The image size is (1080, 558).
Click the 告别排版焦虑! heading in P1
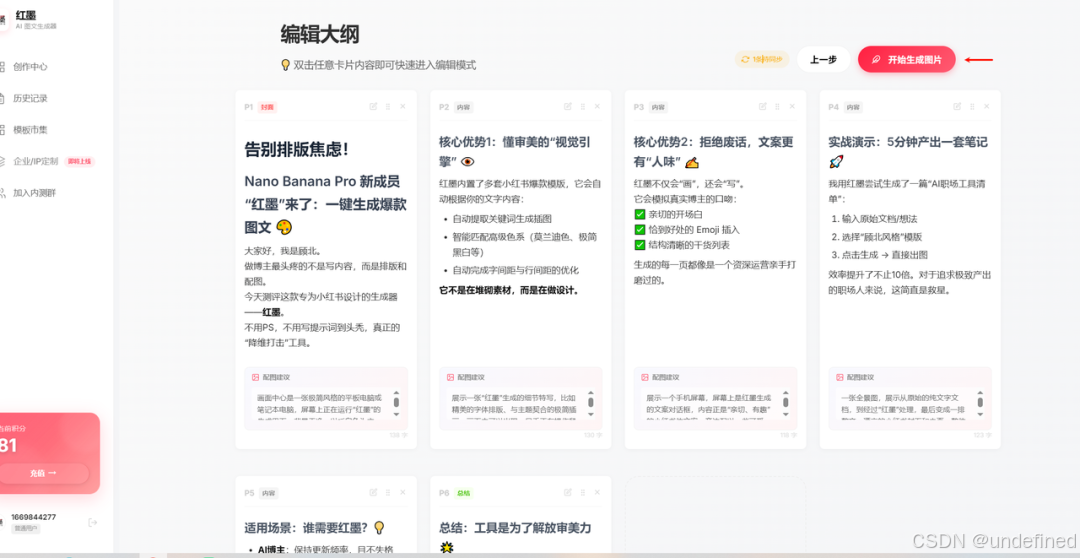[296, 149]
